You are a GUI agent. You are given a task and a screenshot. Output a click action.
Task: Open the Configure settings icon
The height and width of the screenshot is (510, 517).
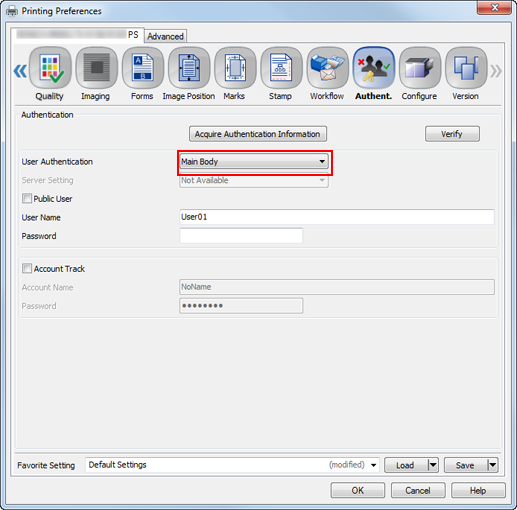coord(420,68)
